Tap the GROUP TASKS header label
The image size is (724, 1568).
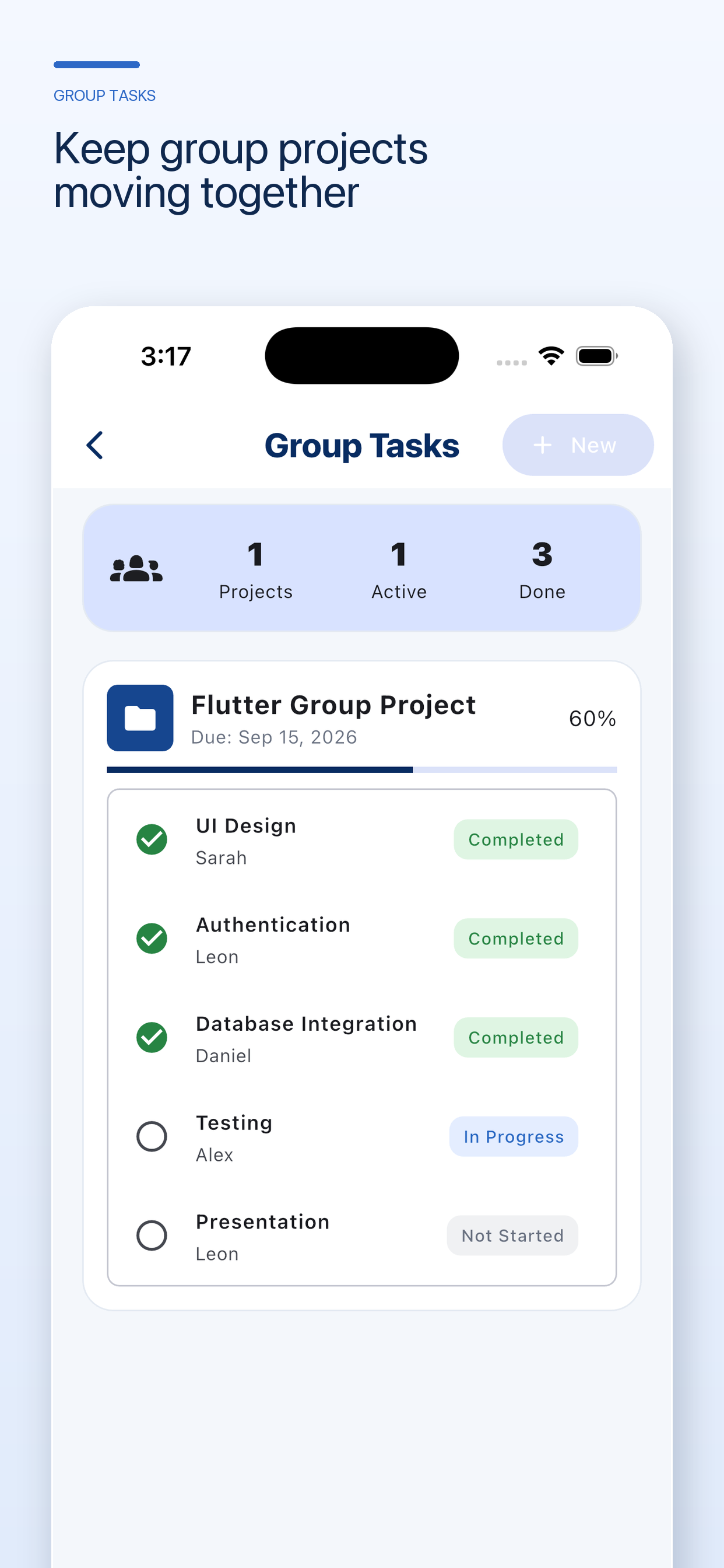pos(105,96)
